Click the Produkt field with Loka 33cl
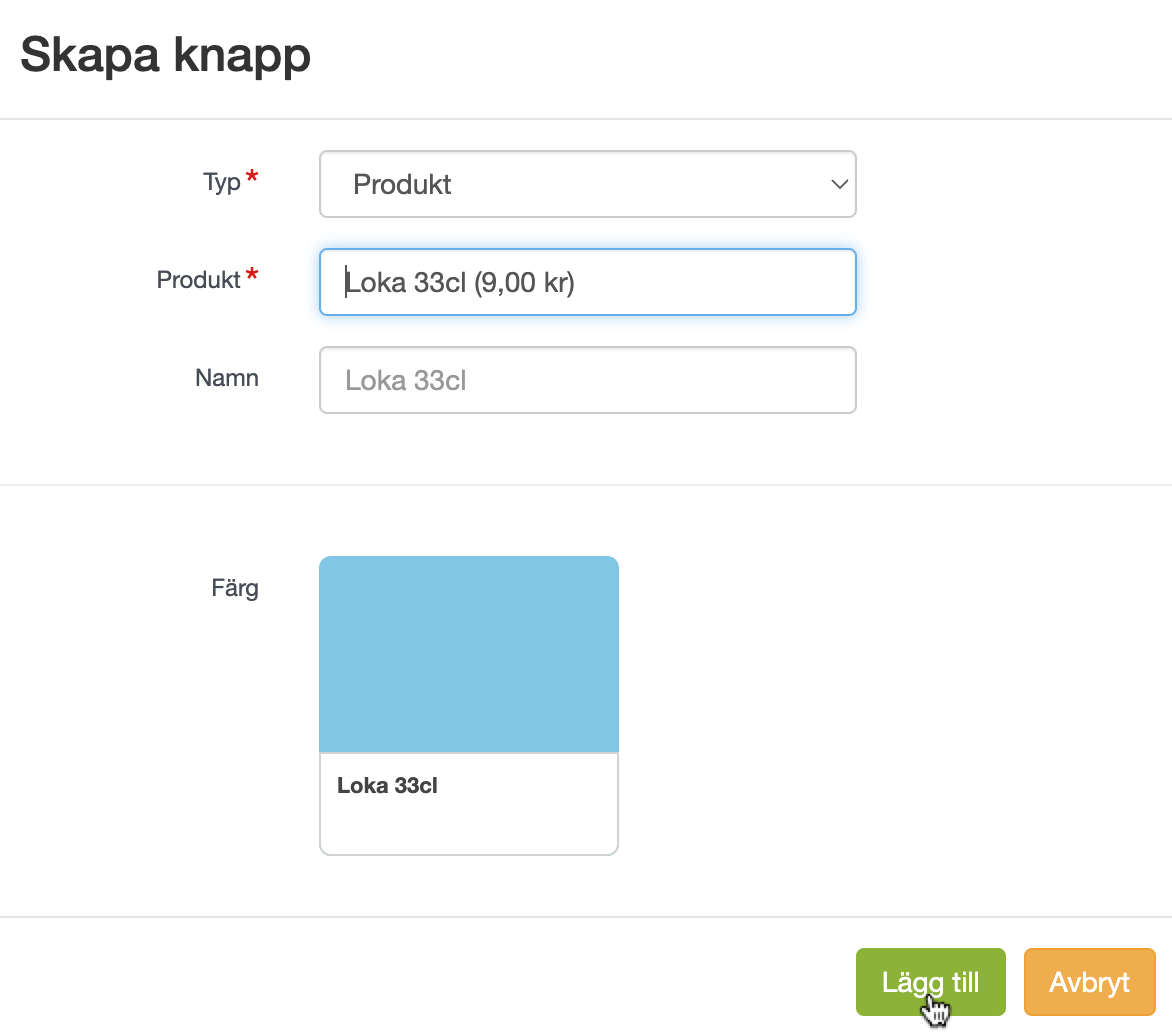Image resolution: width=1172 pixels, height=1033 pixels. click(x=587, y=282)
